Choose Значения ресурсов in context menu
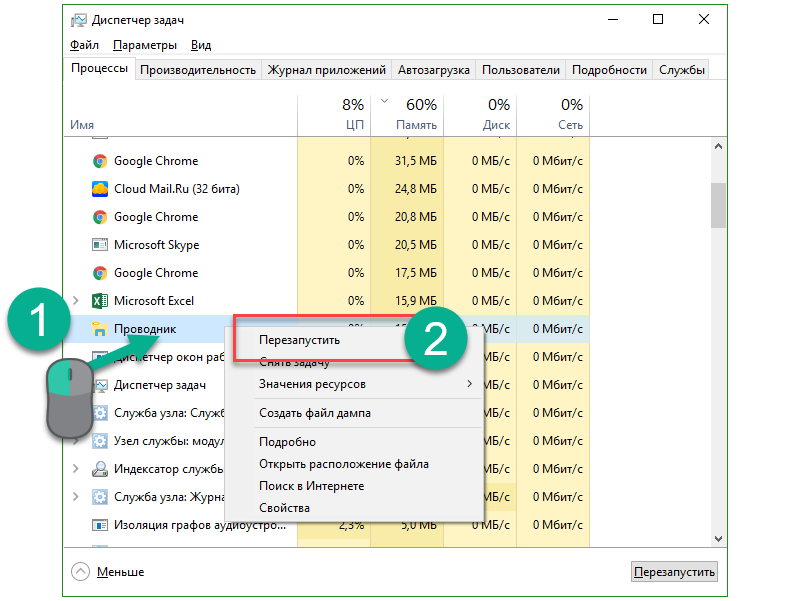This screenshot has width=796, height=601. (353, 384)
